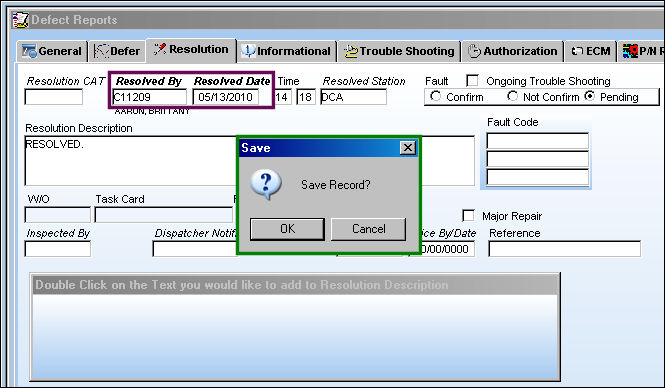Click the Time minute field showing 18
Viewport: 665px width, 388px height.
pos(306,97)
